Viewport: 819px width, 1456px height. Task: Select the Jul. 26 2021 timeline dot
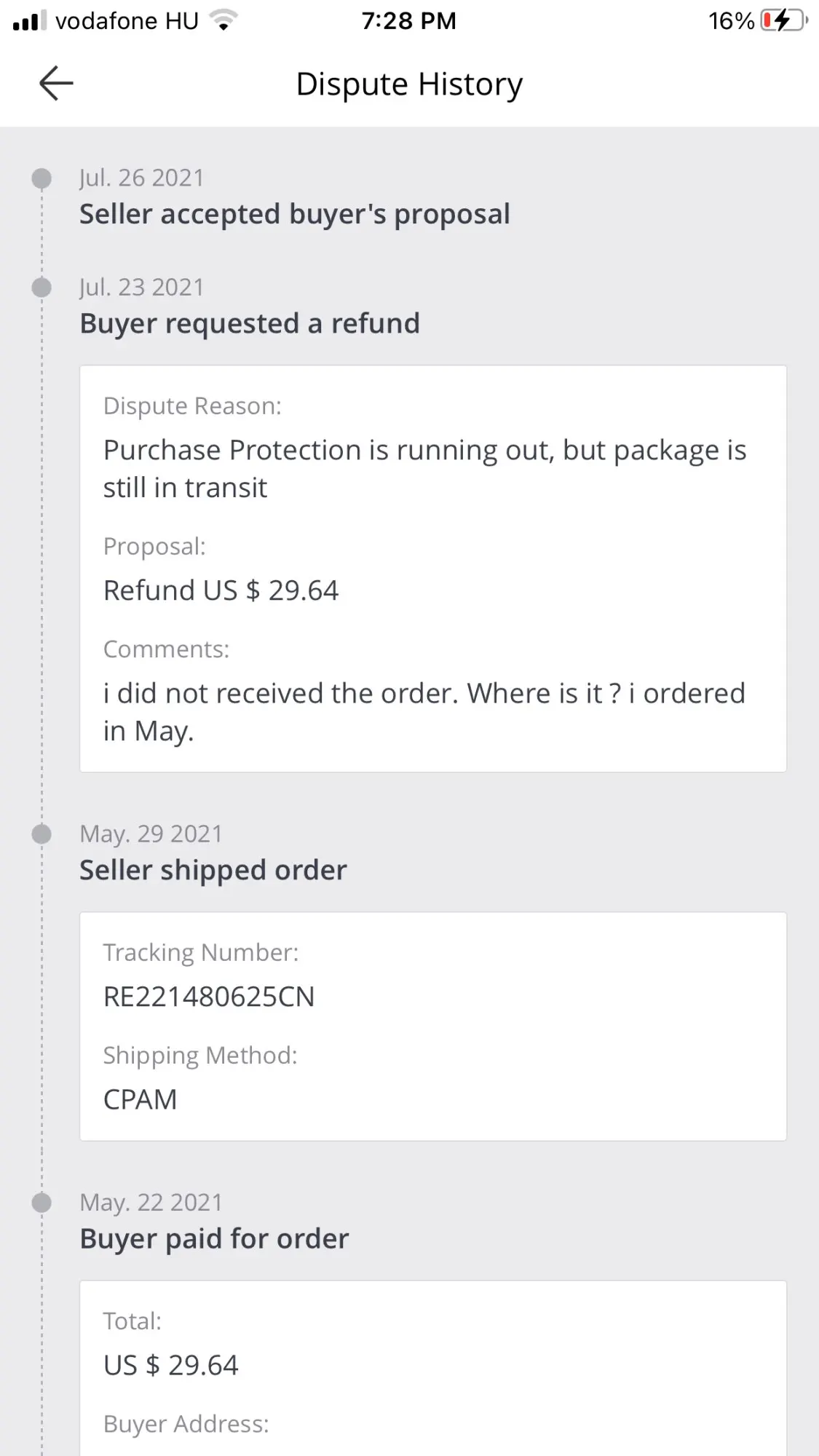pos(42,178)
